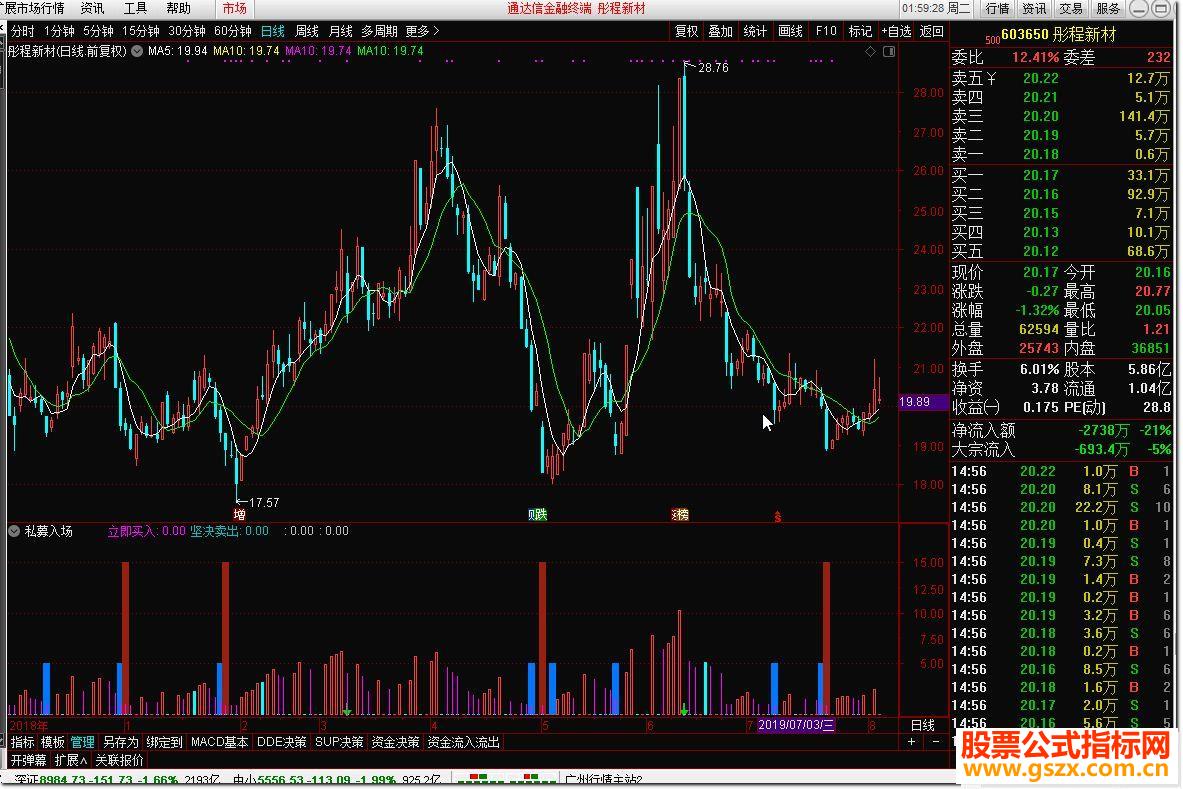The height and width of the screenshot is (789, 1183).
Task: Click the 中小 index value in status bar
Action: tap(282, 780)
